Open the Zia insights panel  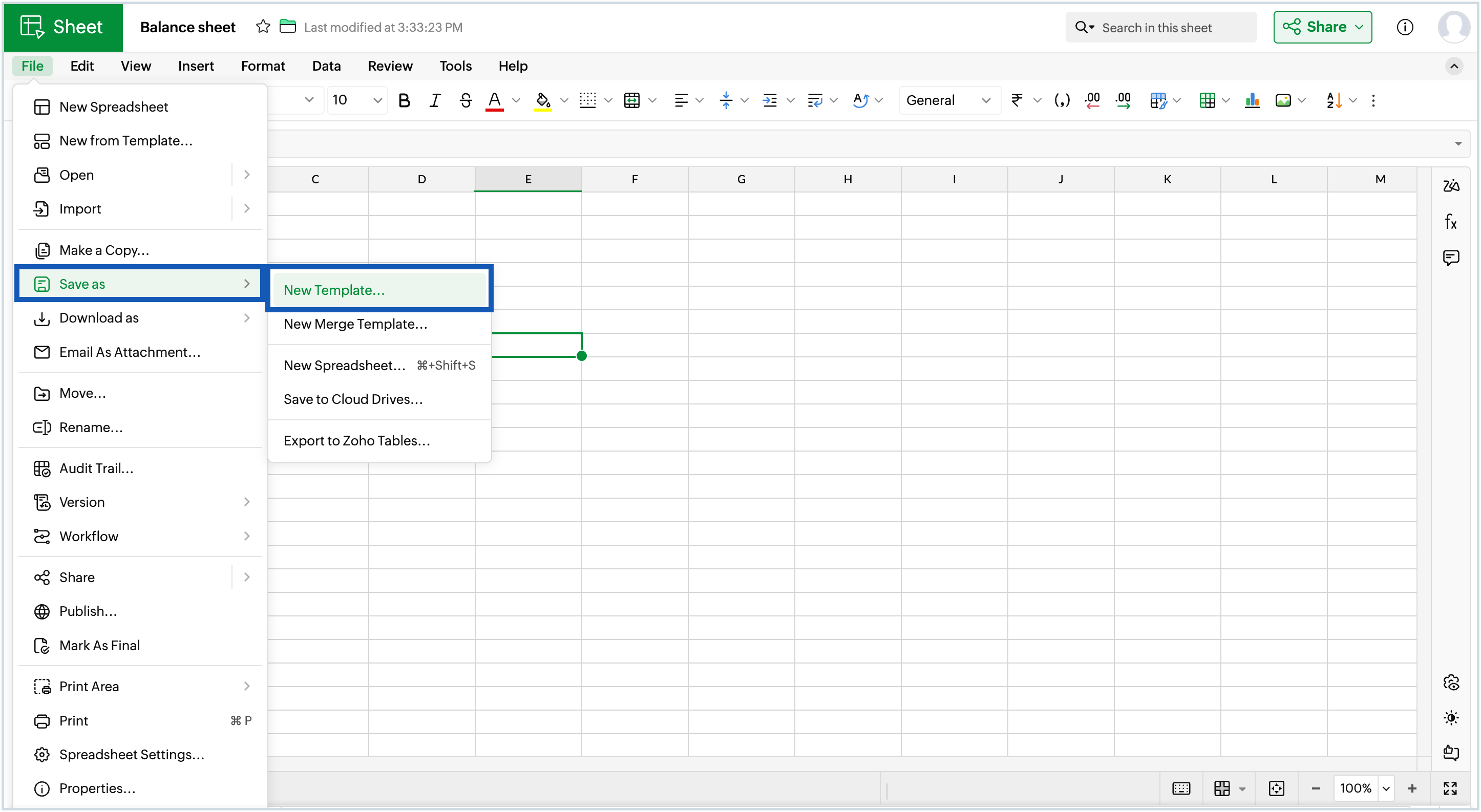pyautogui.click(x=1451, y=185)
